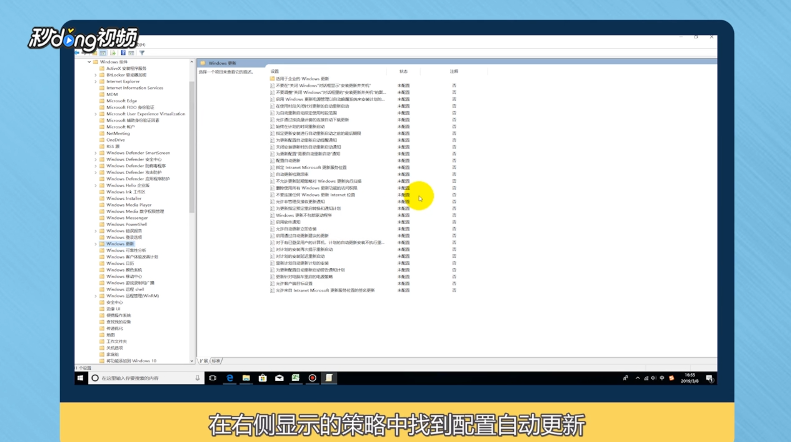791x442 pixels.
Task: Click the microphone icon in search box
Action: pyautogui.click(x=197, y=378)
